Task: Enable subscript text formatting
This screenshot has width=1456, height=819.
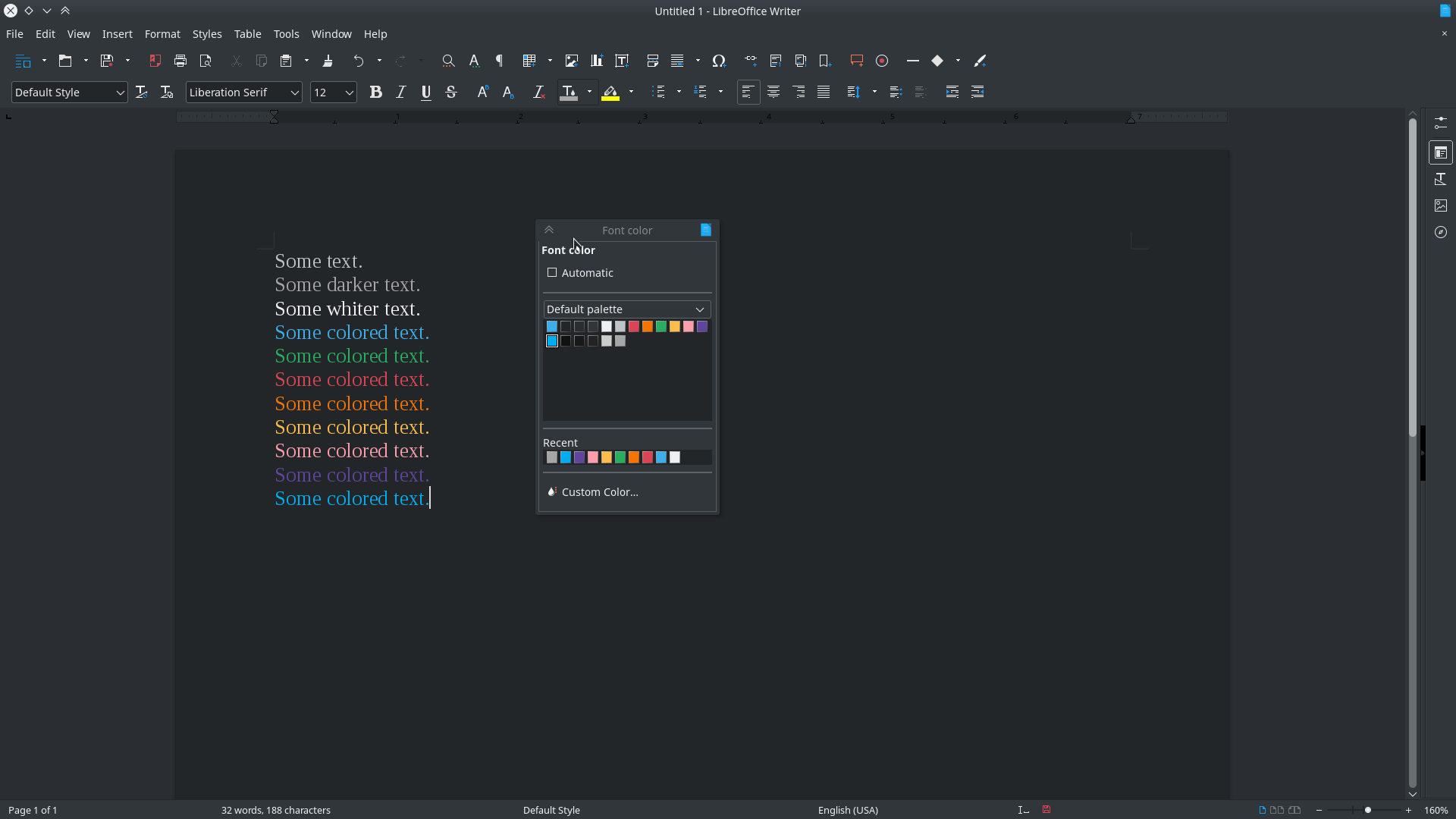Action: tap(507, 91)
